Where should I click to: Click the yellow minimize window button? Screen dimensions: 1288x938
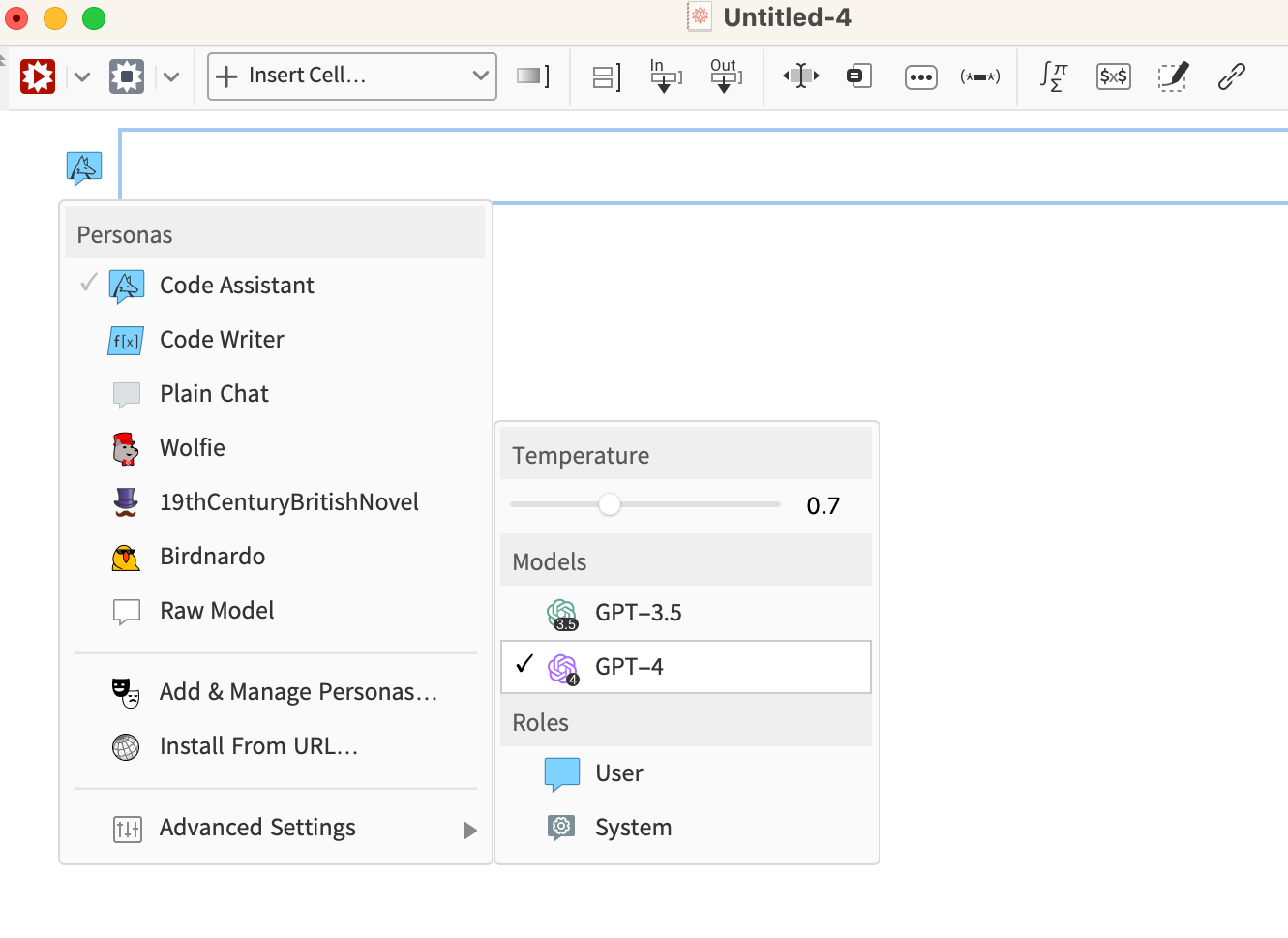pos(55,17)
